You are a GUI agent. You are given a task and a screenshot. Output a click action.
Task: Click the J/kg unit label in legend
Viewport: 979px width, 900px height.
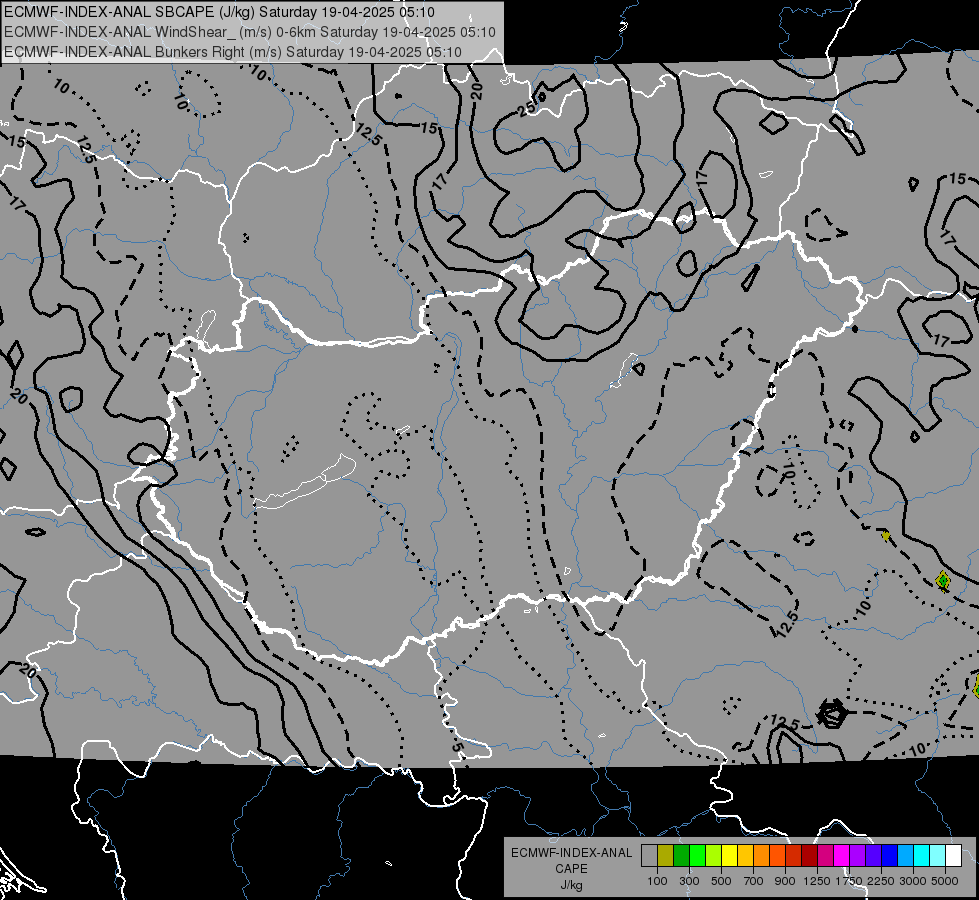[571, 884]
